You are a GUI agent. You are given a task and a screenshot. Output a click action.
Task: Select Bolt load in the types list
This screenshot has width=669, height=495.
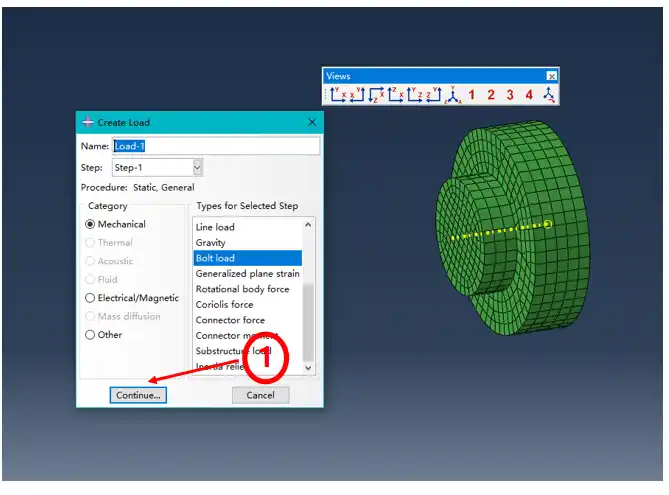(247, 258)
